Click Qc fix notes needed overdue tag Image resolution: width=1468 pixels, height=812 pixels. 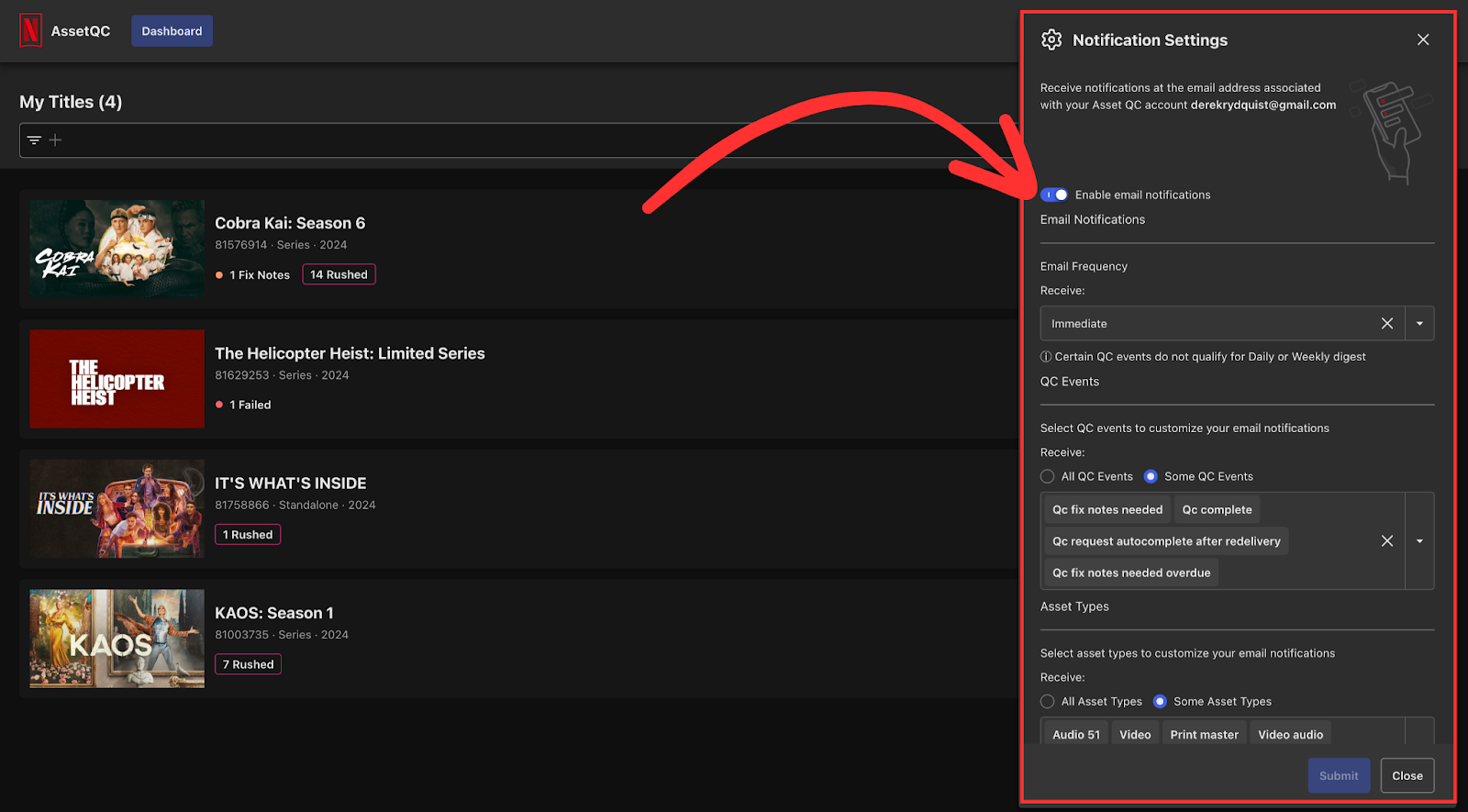point(1131,573)
